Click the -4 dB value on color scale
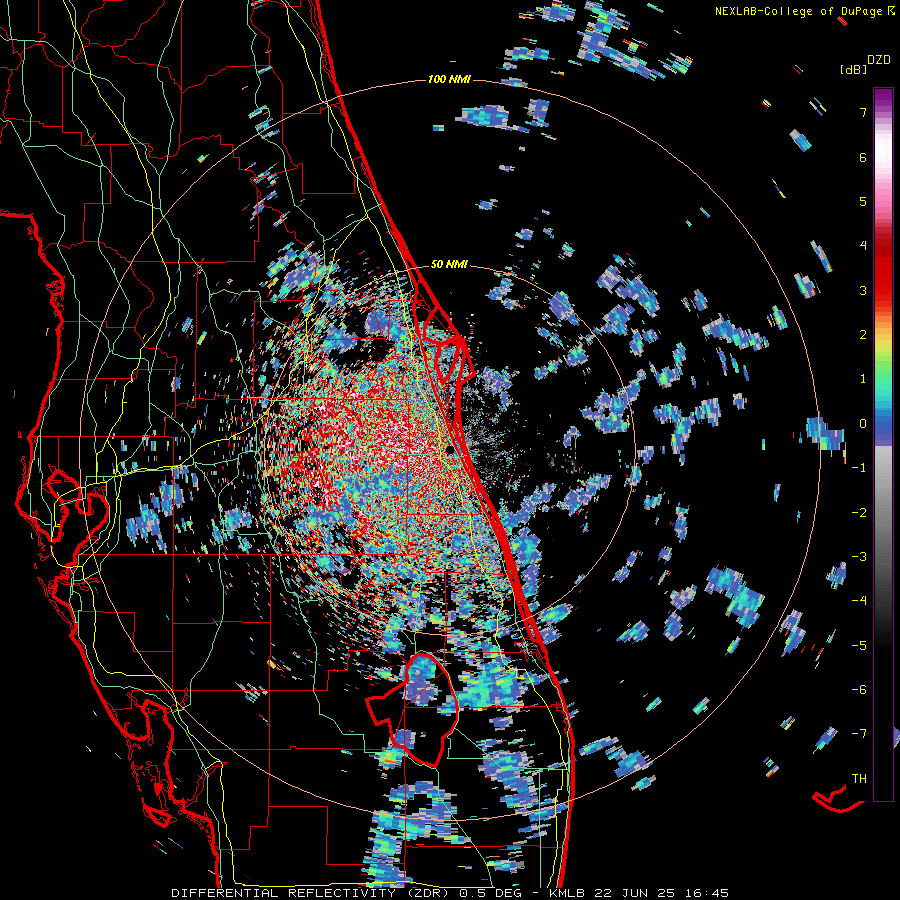The height and width of the screenshot is (900, 900). [x=859, y=601]
